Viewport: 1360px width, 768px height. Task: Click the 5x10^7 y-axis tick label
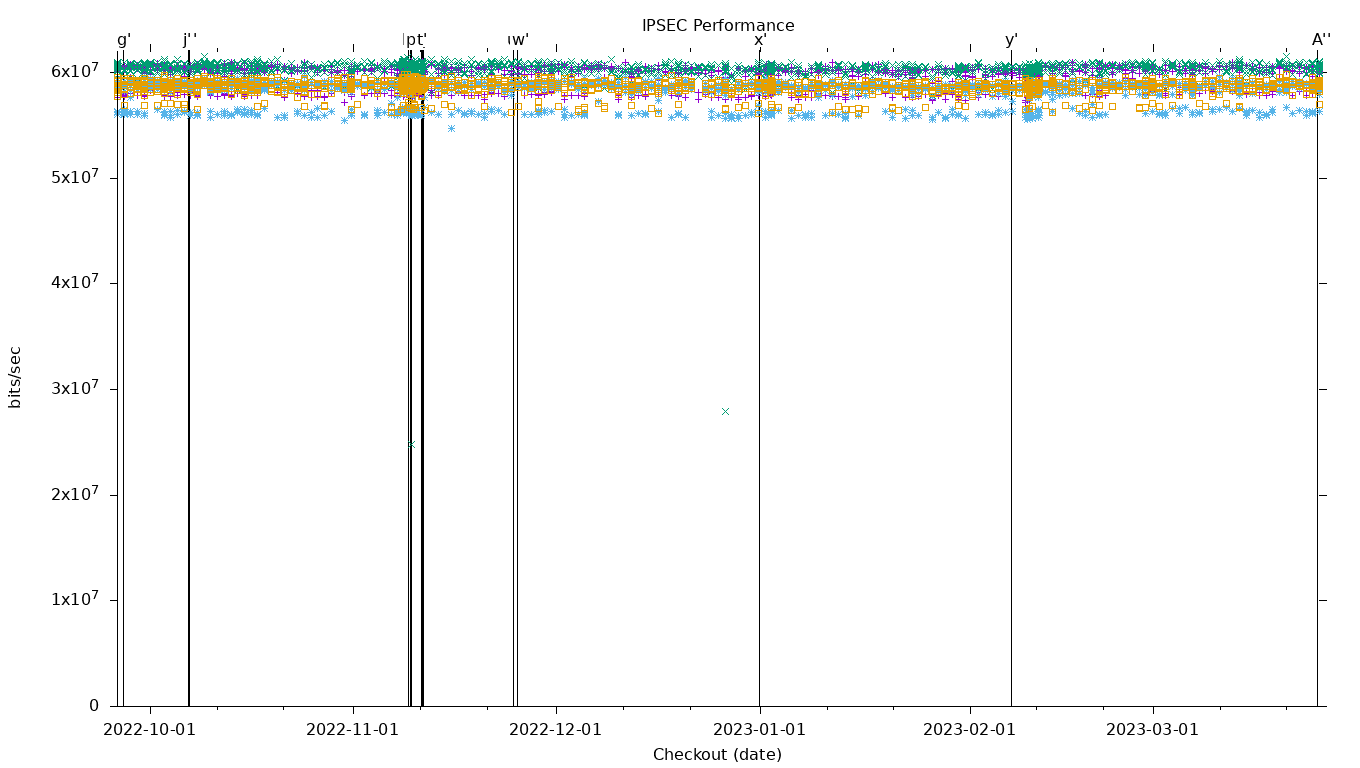point(75,176)
